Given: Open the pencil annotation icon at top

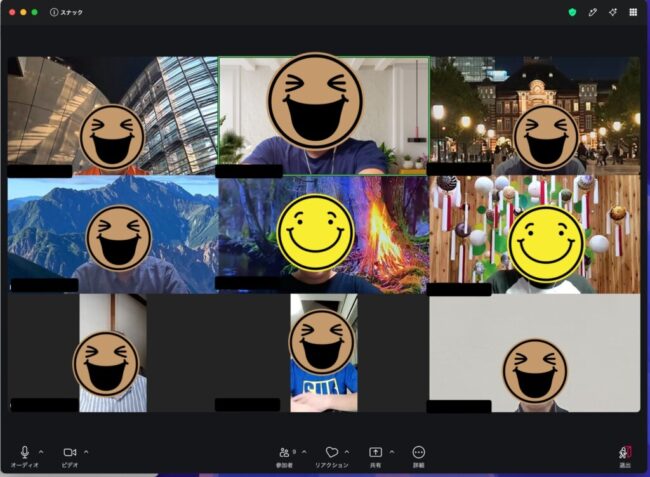Looking at the screenshot, I should pyautogui.click(x=593, y=12).
